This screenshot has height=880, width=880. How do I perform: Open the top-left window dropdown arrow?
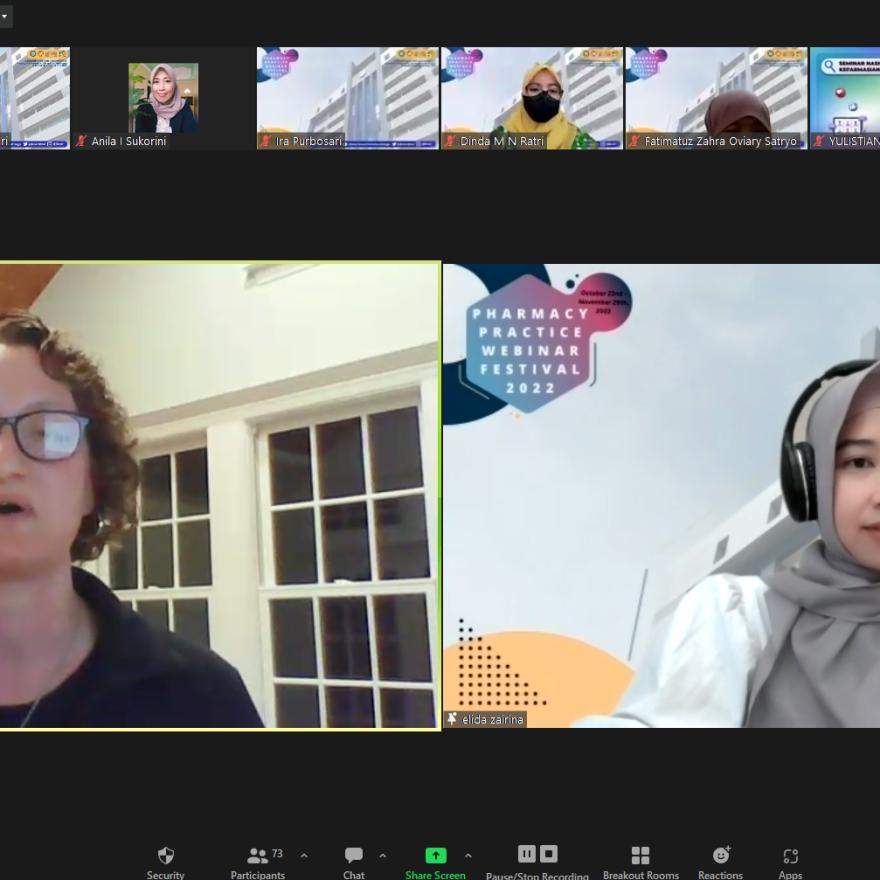point(5,17)
